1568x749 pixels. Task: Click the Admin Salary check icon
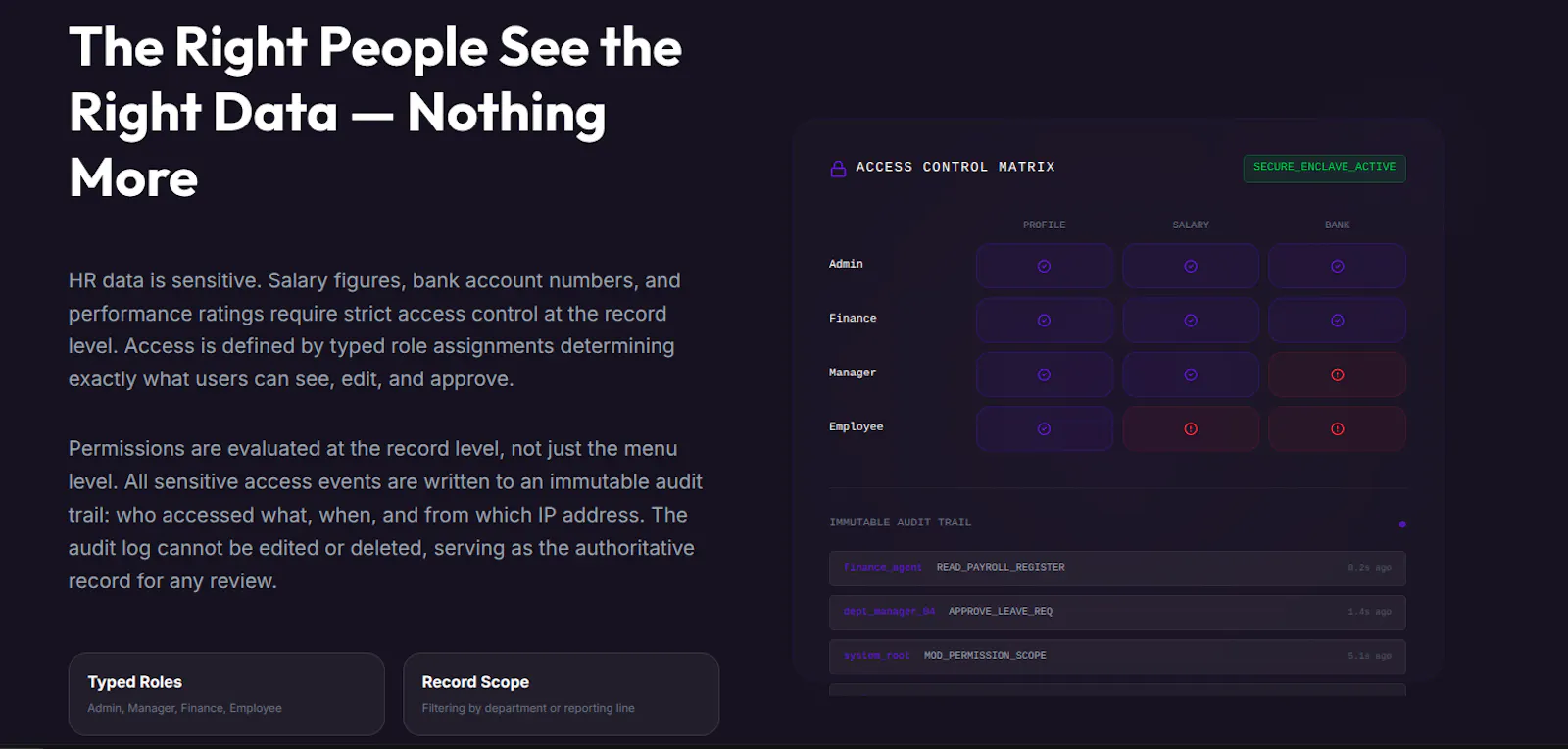pyautogui.click(x=1191, y=266)
